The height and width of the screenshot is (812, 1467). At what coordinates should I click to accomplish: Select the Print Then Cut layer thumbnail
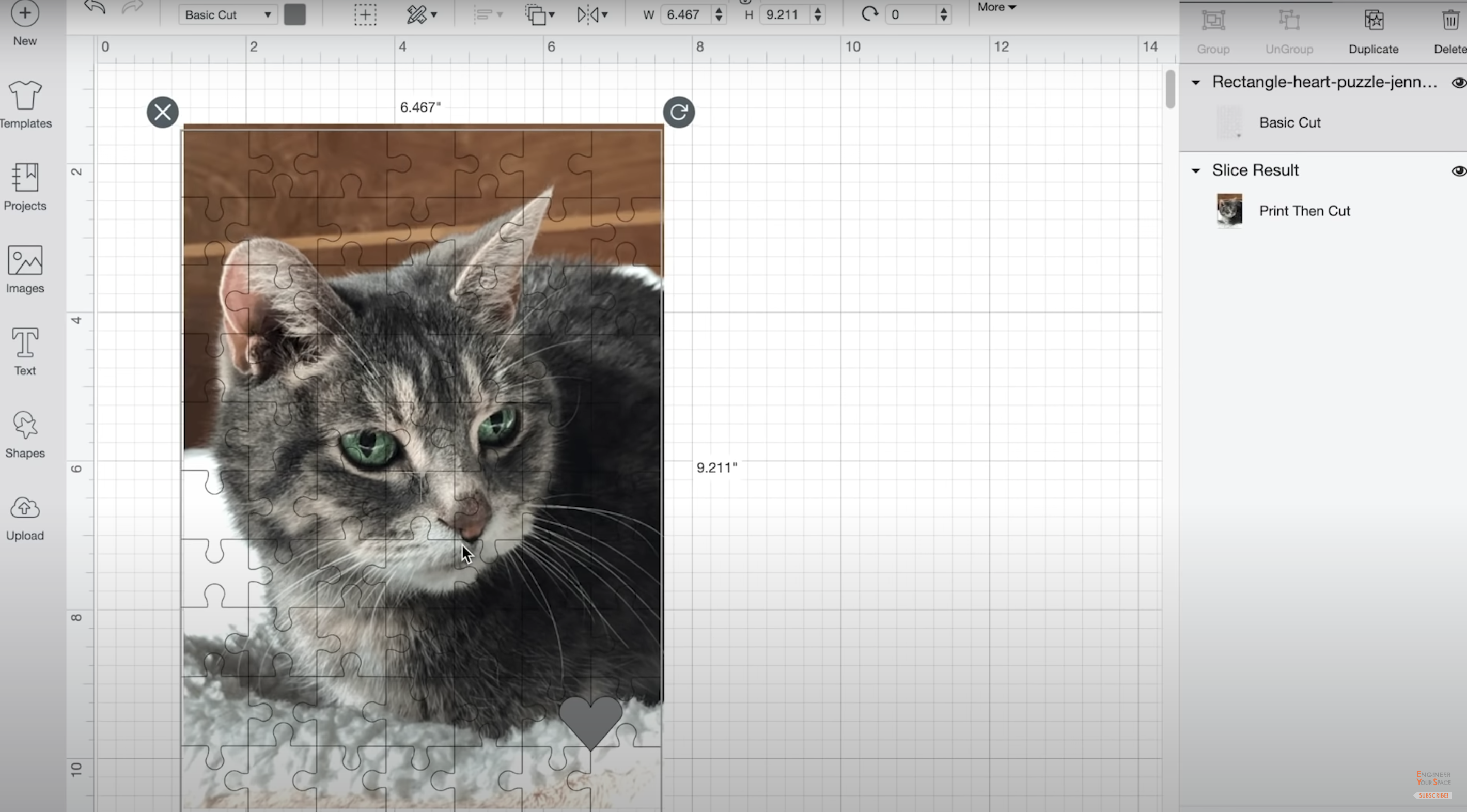1229,211
